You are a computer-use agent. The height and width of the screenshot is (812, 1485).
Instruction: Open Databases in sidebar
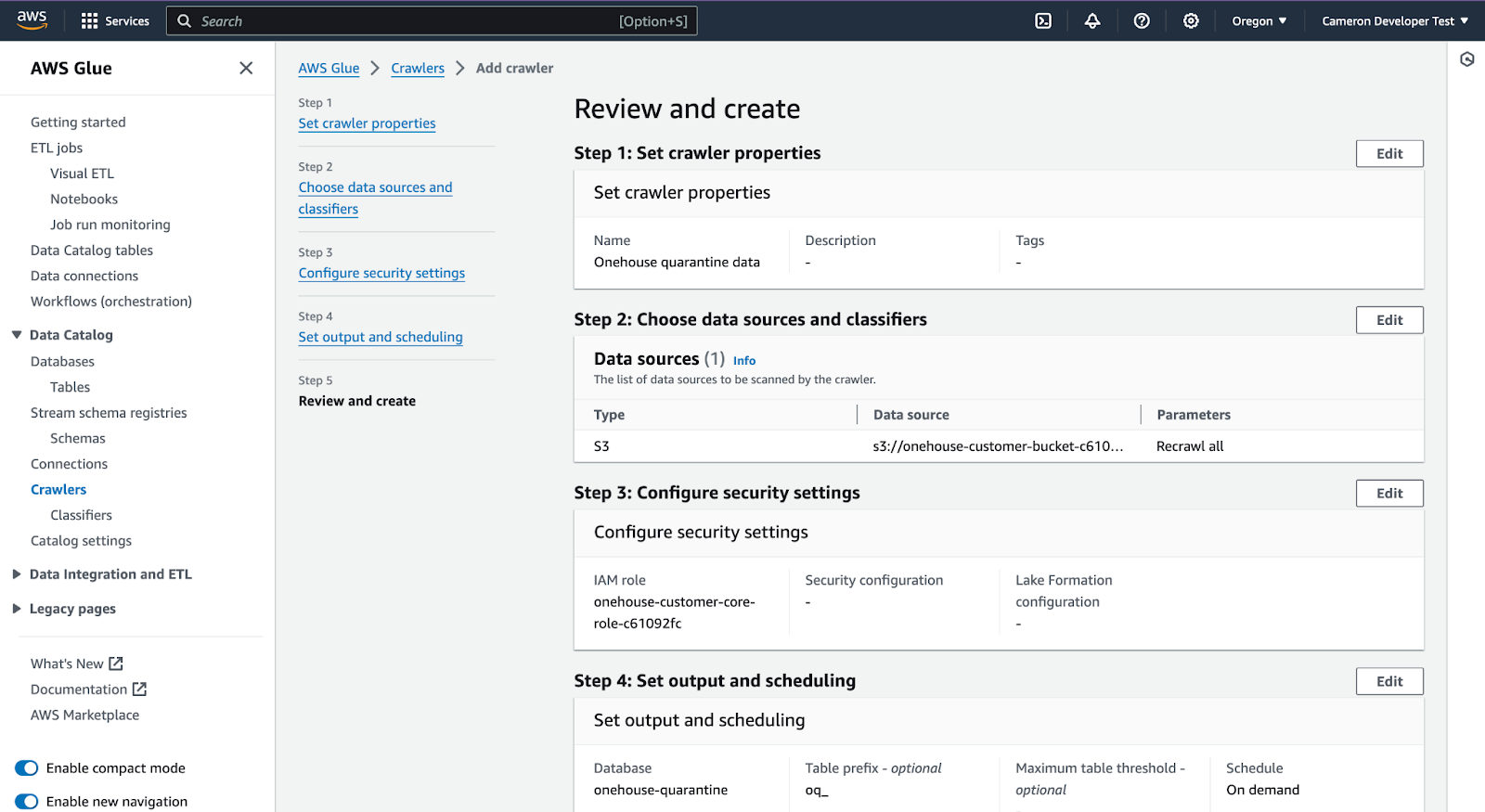pos(62,362)
